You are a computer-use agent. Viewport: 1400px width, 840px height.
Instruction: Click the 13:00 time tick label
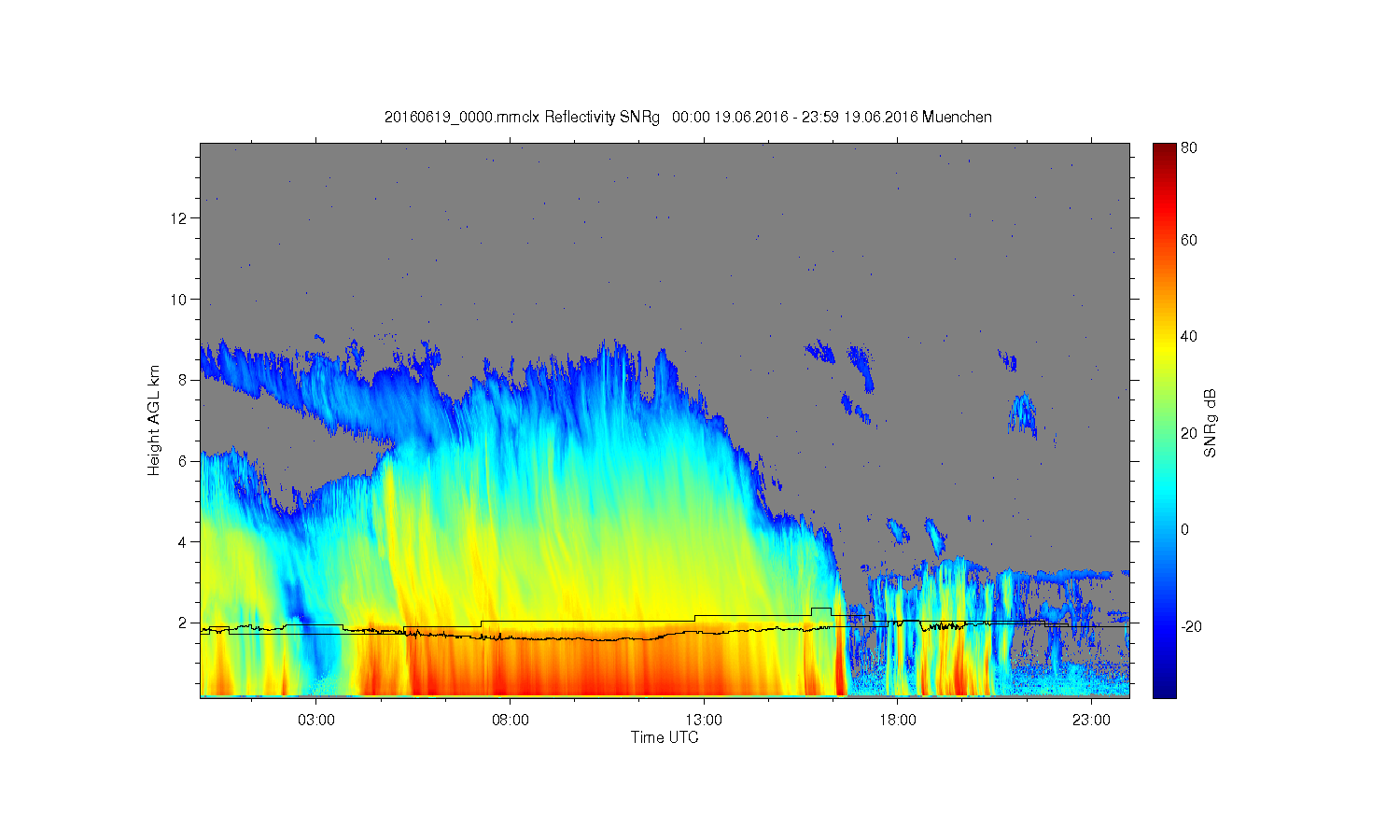(704, 721)
